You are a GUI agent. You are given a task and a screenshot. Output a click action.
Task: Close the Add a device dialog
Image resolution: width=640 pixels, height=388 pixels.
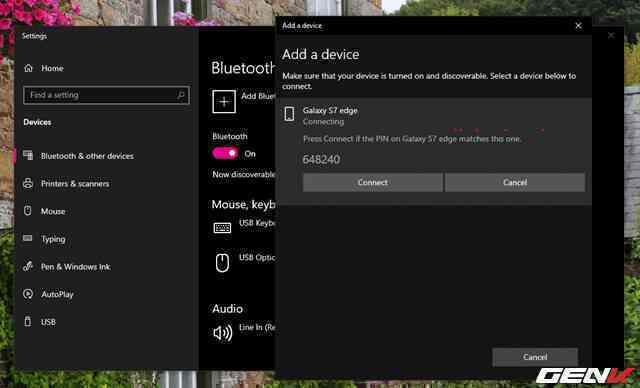(578, 26)
